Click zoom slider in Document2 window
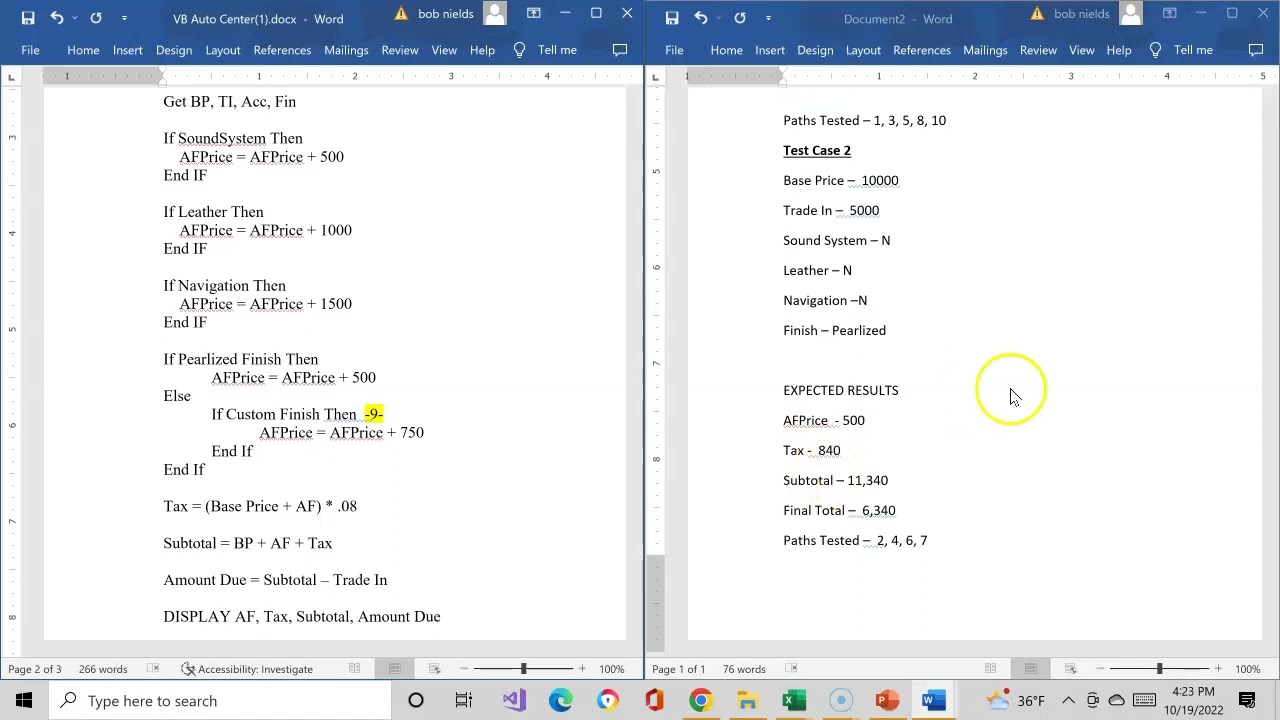1280x720 pixels. 1159,669
